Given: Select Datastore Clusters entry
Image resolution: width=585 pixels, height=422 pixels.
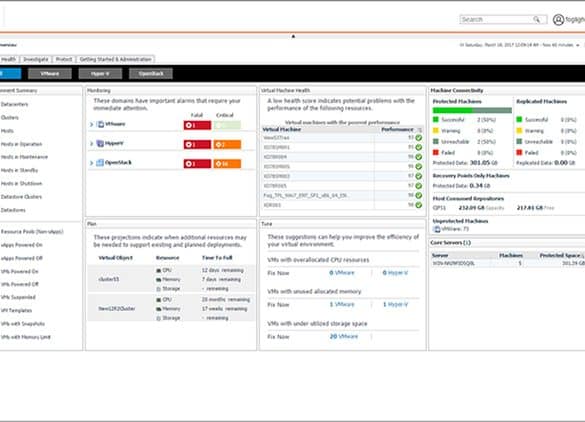Looking at the screenshot, I should [21, 197].
